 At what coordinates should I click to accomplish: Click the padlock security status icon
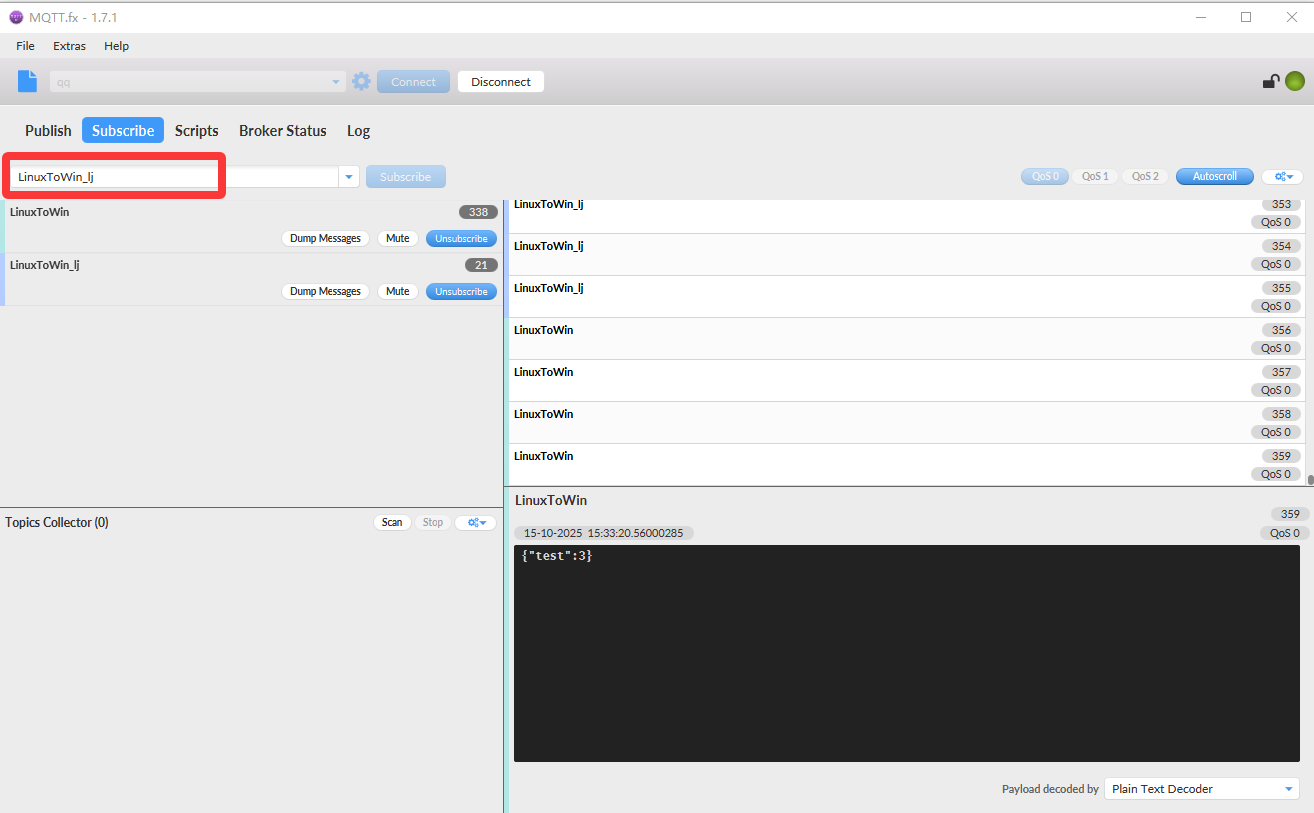[x=1270, y=82]
